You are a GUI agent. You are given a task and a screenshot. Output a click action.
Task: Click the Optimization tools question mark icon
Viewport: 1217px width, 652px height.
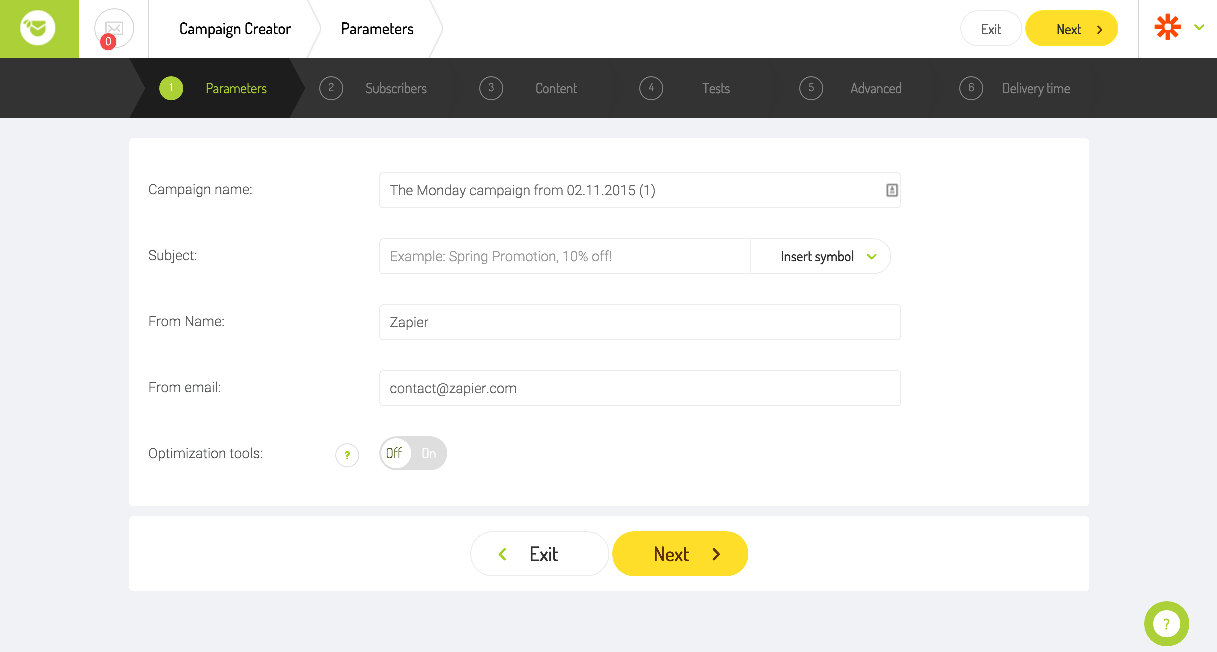[x=347, y=455]
